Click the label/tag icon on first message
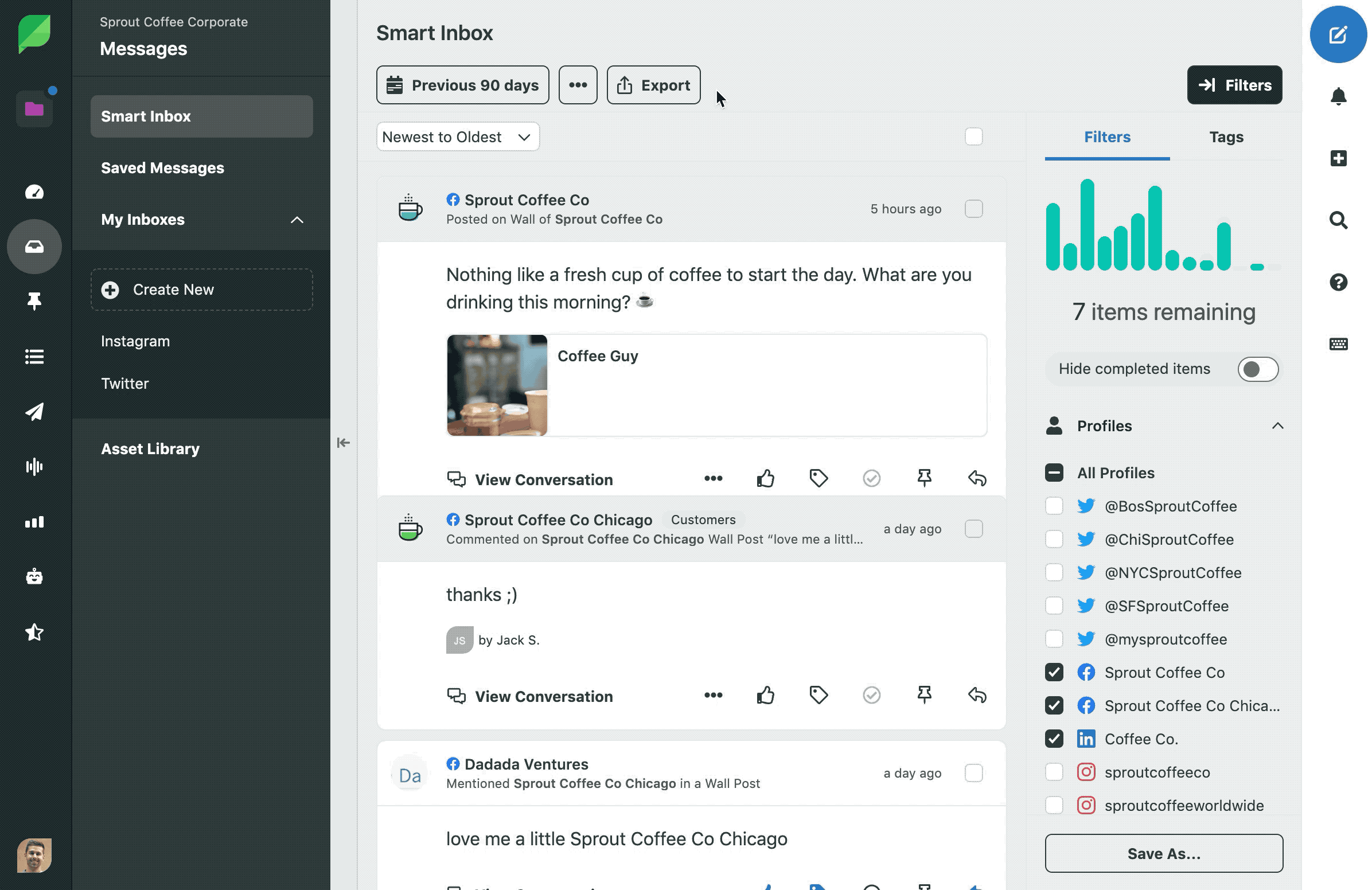1372x890 pixels. tap(819, 478)
